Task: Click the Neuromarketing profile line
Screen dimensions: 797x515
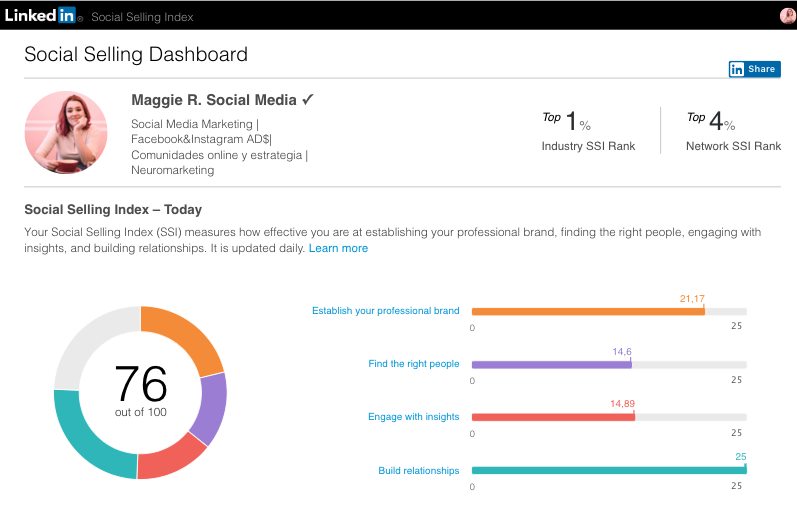Action: (x=172, y=170)
